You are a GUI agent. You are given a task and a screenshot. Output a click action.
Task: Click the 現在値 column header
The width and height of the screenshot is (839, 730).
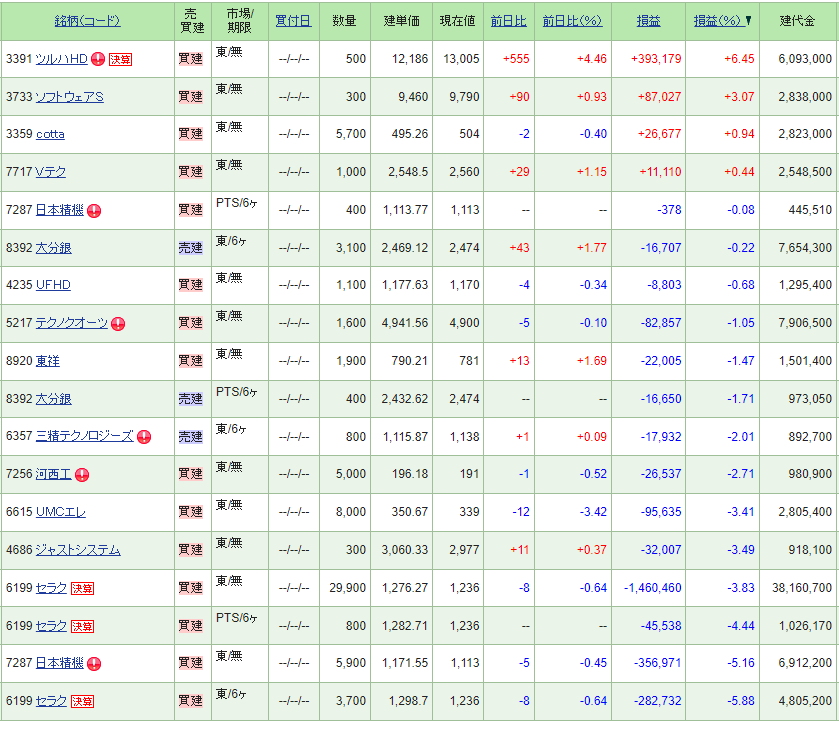point(457,21)
